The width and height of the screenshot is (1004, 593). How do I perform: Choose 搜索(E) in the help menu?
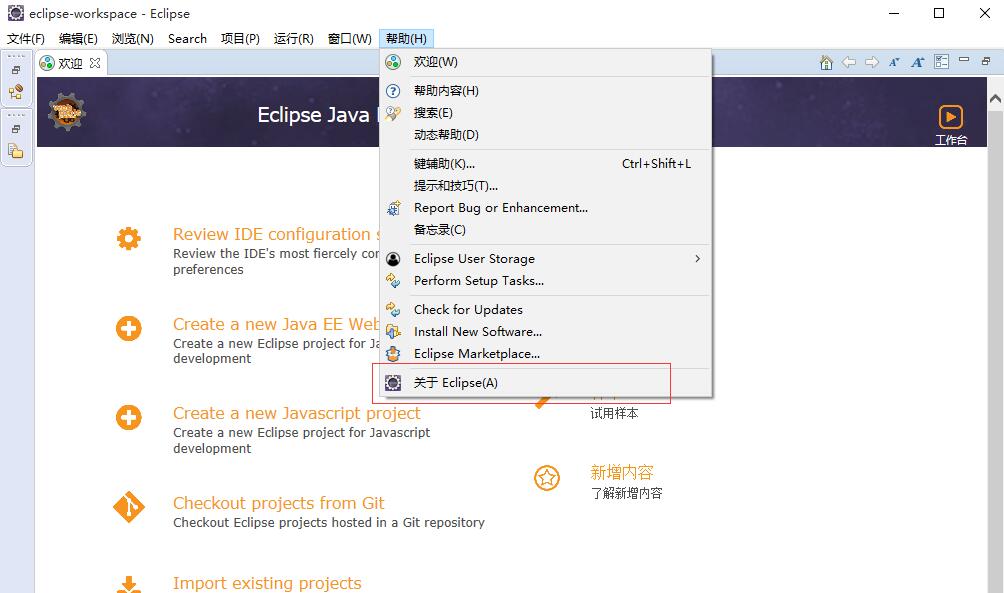point(546,113)
